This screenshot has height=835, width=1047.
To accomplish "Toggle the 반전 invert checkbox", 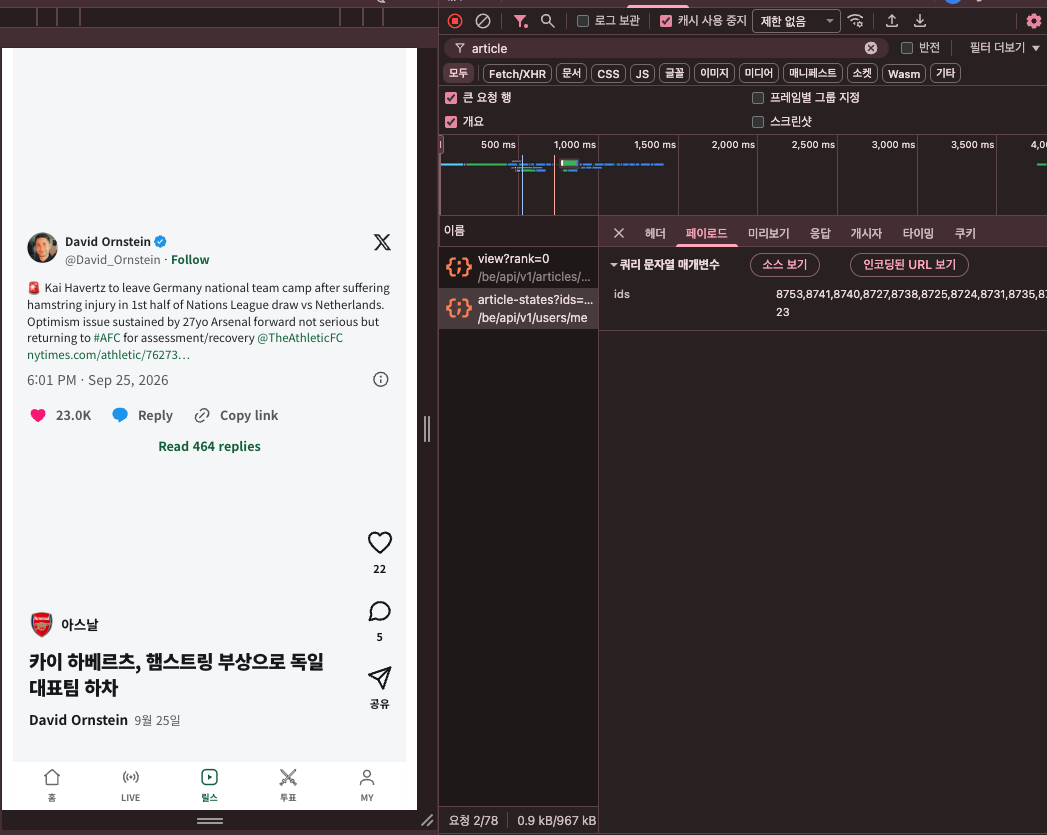I will click(x=907, y=48).
